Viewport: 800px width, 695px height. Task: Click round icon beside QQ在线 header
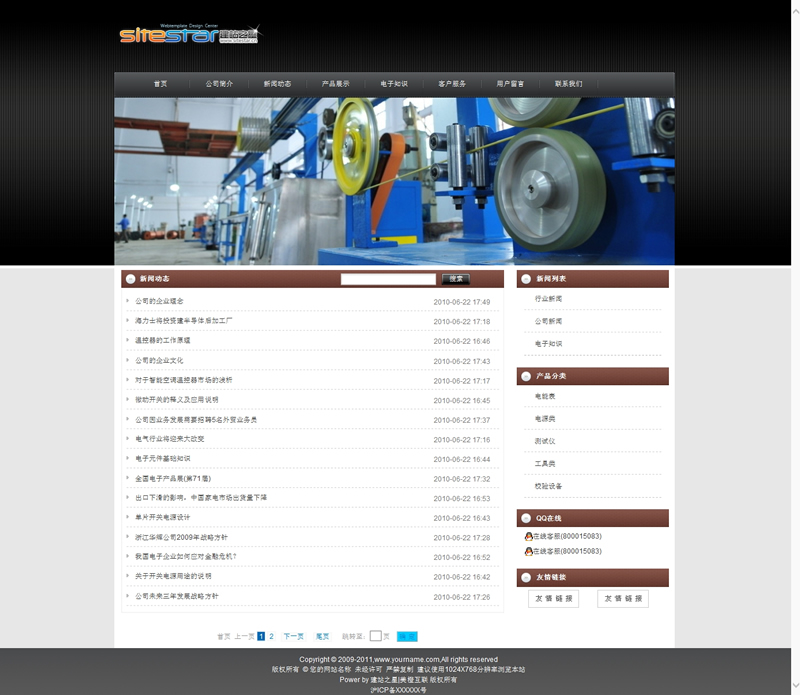coord(526,518)
